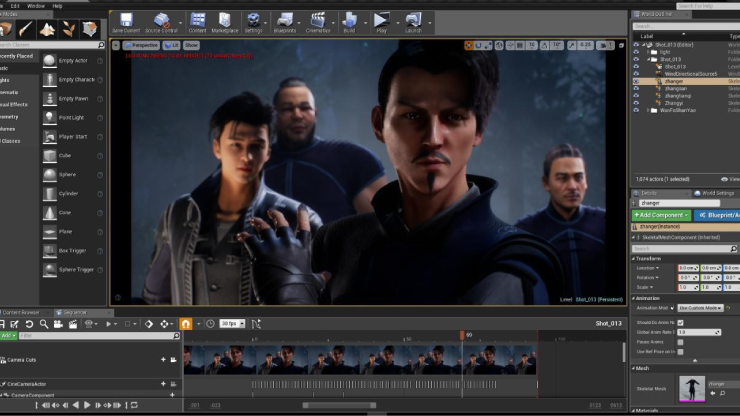This screenshot has width=740, height=416.
Task: Click the Save Current toolbar icon
Action: click(126, 21)
